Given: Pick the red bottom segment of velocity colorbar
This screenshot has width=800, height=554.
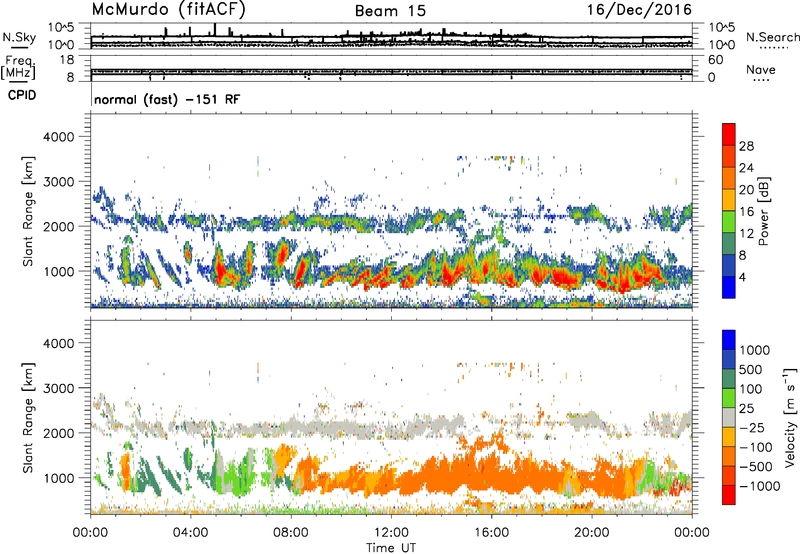Looking at the screenshot, I should 729,495.
